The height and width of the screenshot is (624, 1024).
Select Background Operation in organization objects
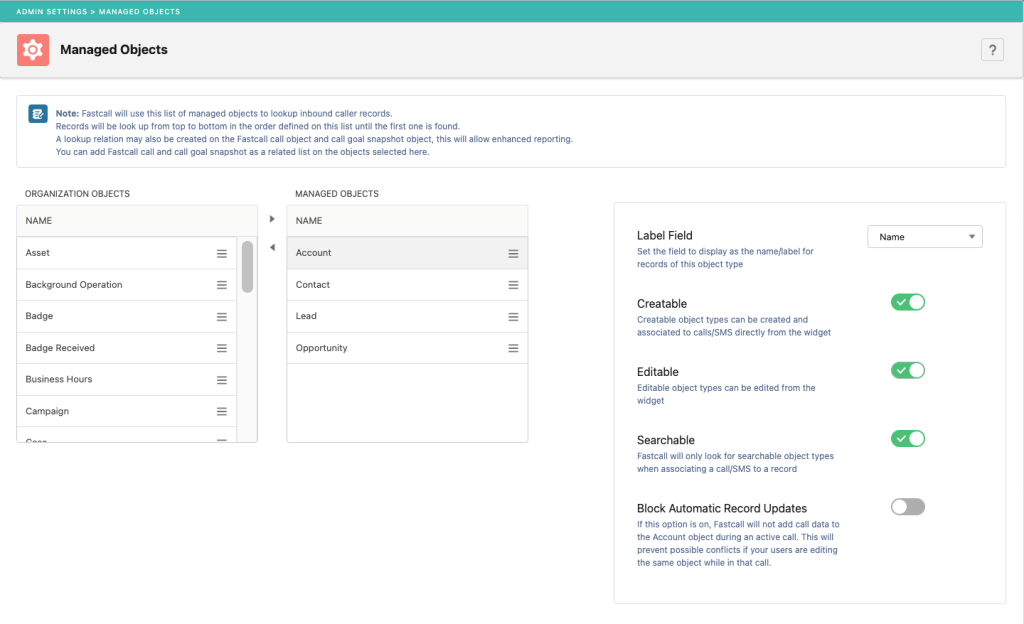(127, 285)
